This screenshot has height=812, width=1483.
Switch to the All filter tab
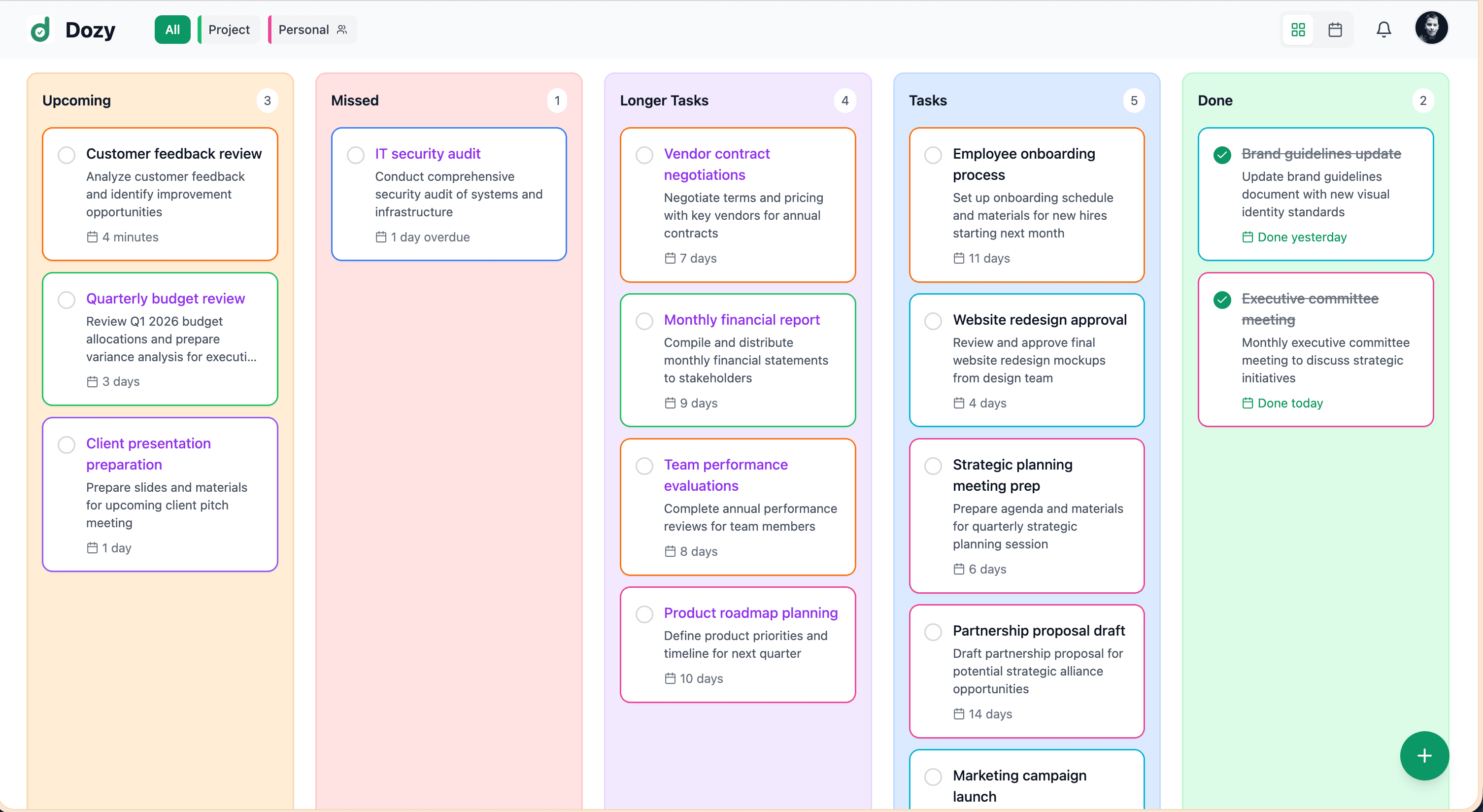click(171, 30)
